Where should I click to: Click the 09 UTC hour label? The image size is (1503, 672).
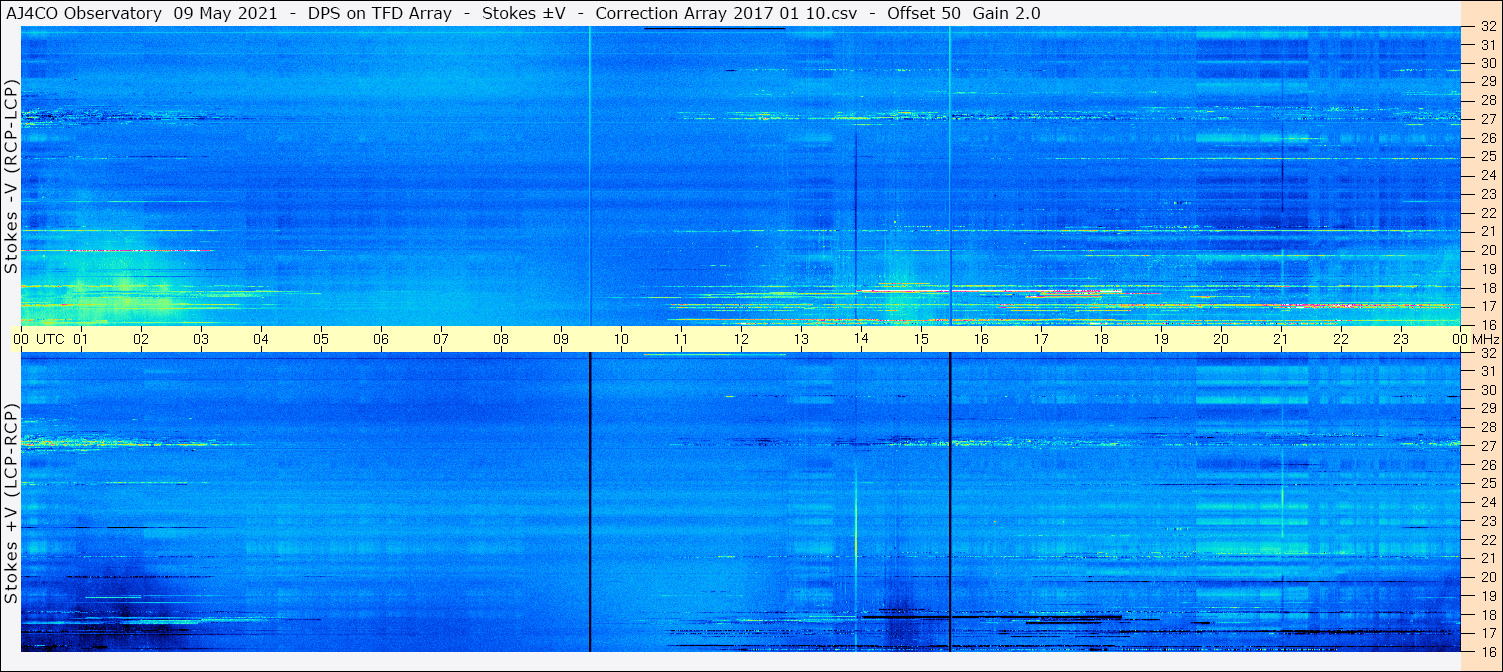(x=561, y=340)
